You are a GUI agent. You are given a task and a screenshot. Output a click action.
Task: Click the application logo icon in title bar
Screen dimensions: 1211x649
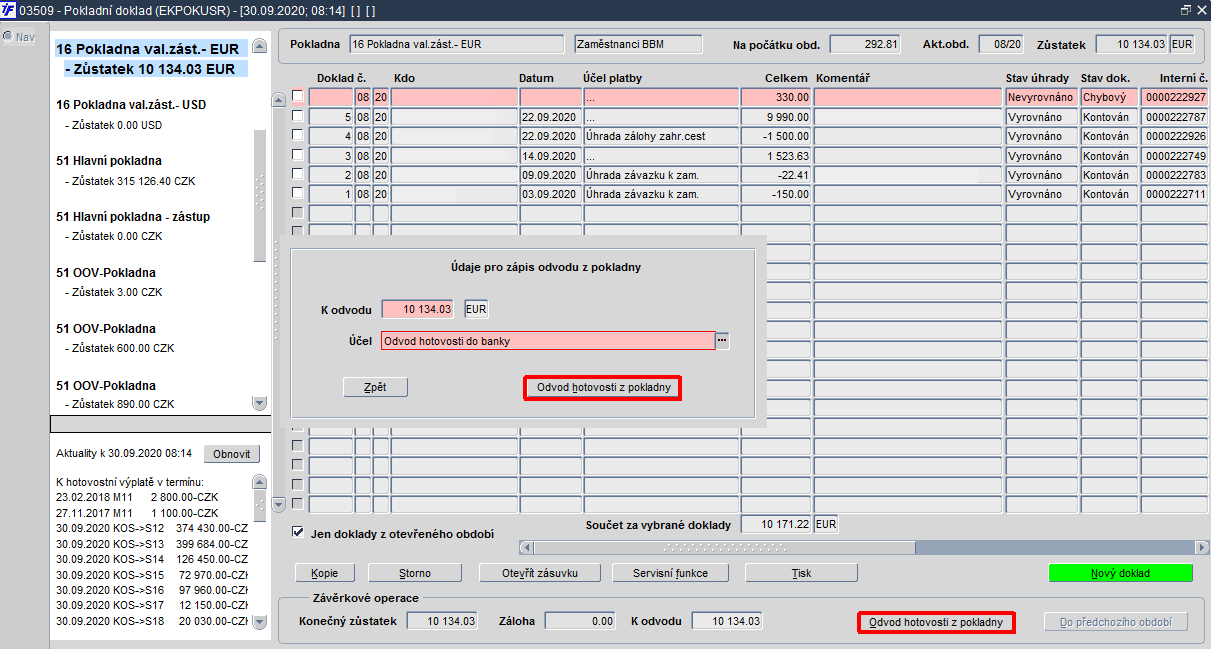coord(9,9)
